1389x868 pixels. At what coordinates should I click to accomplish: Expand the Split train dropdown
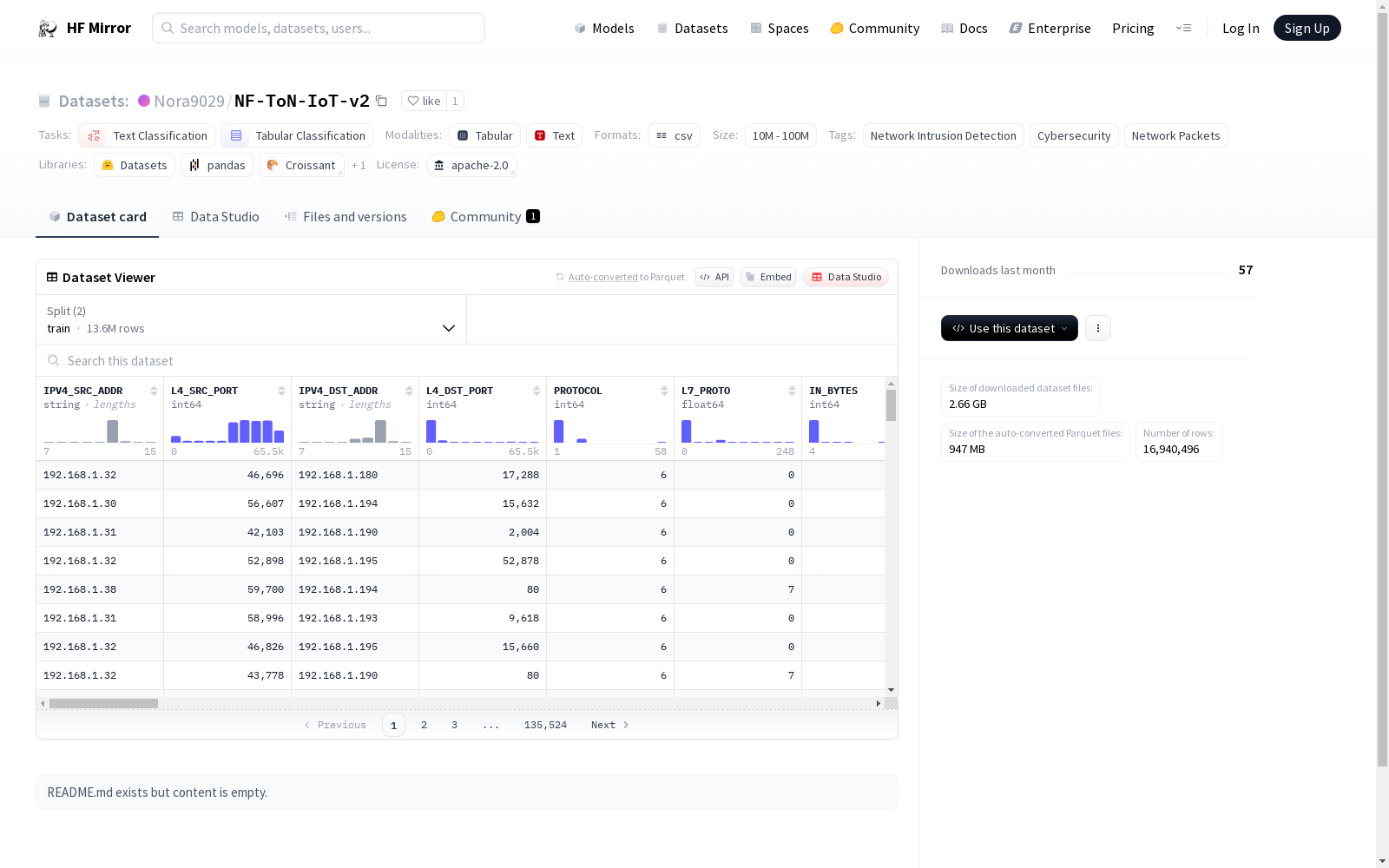pos(252,319)
